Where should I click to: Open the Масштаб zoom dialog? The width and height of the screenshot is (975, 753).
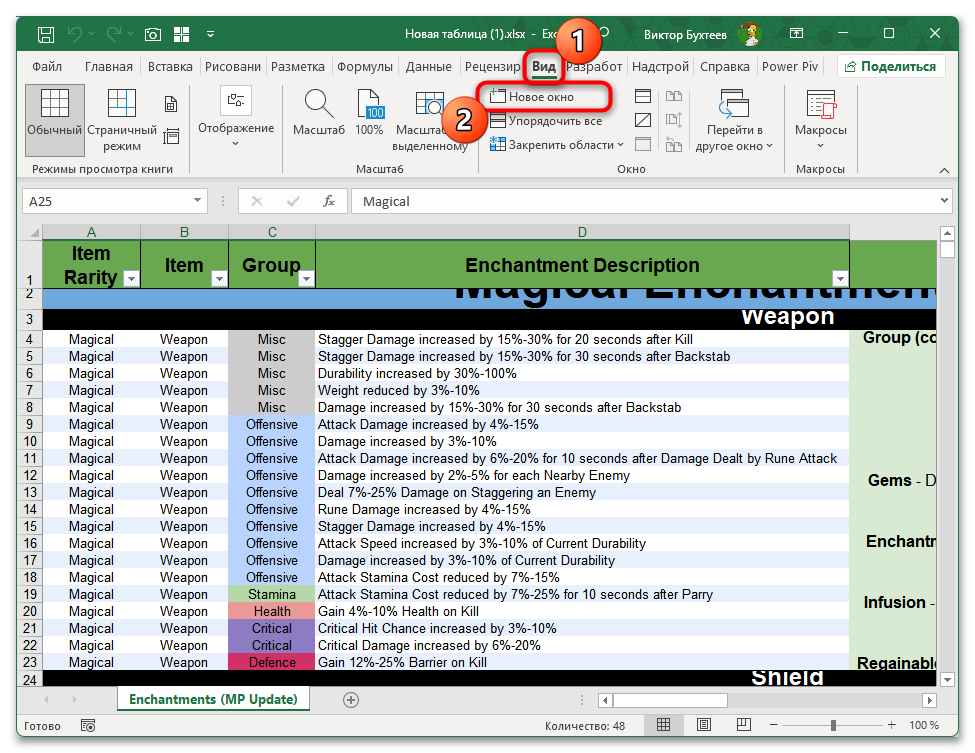319,113
